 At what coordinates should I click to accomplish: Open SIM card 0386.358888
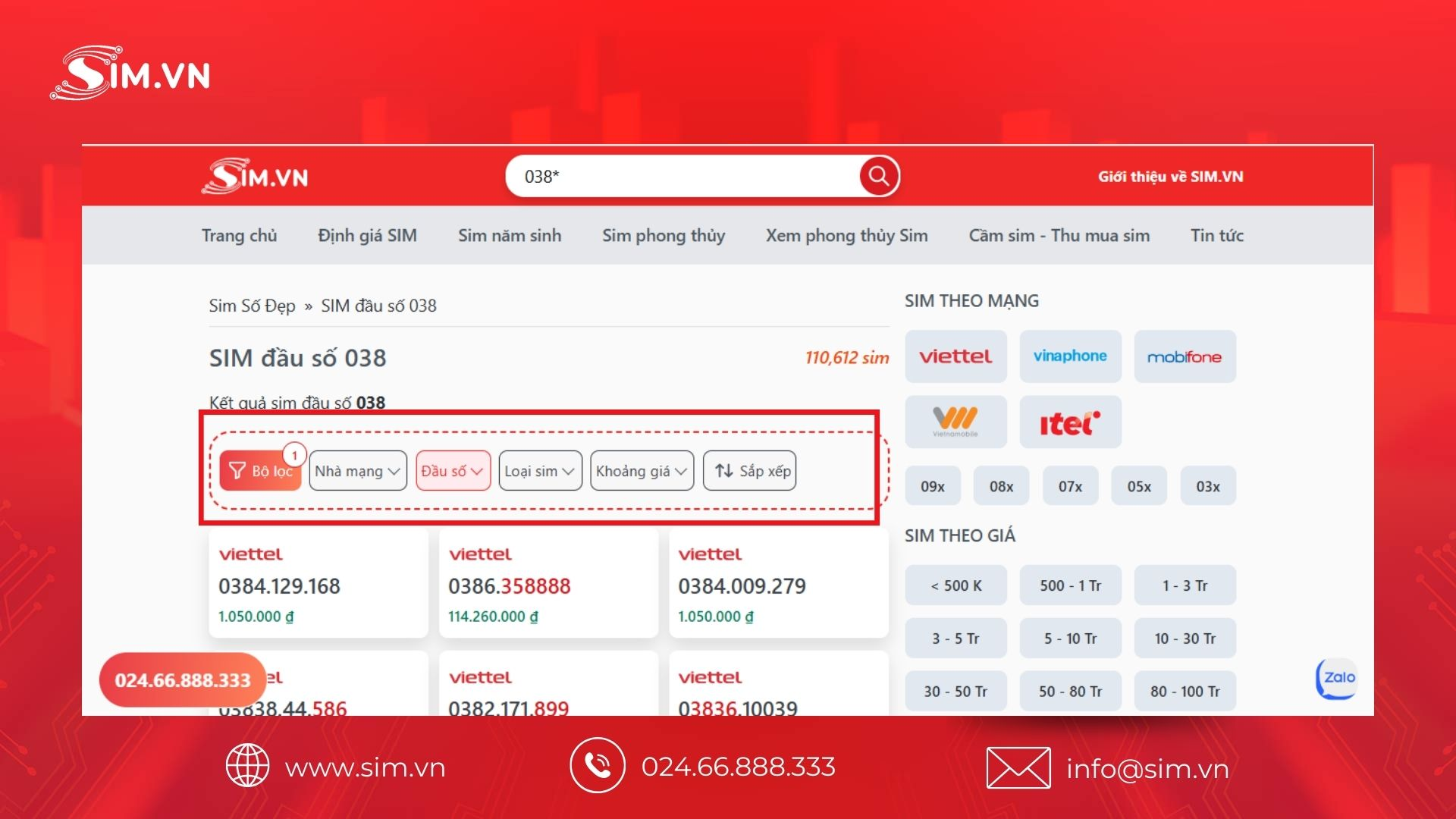pos(548,584)
